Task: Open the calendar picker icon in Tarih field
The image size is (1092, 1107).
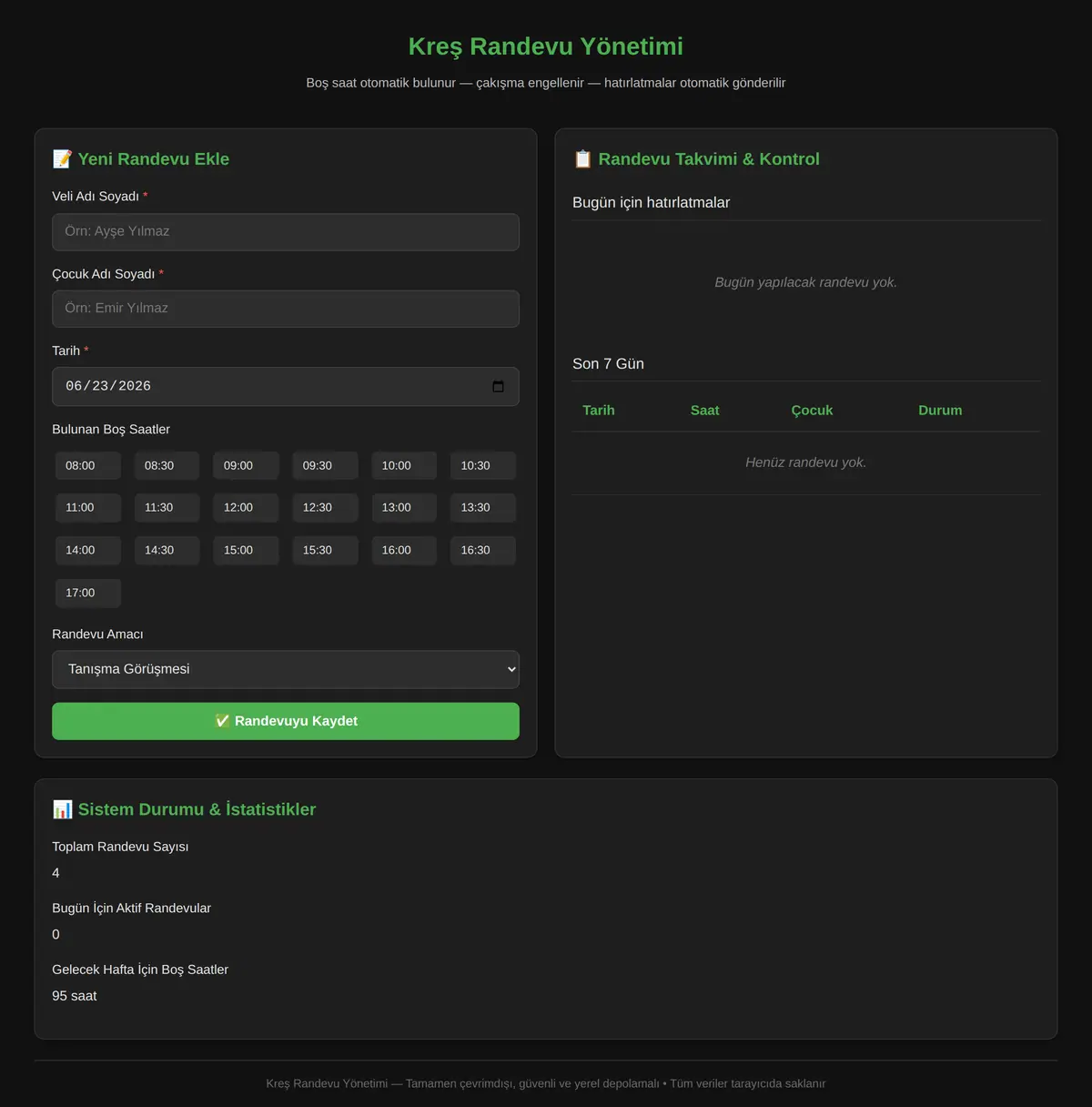Action: [498, 386]
